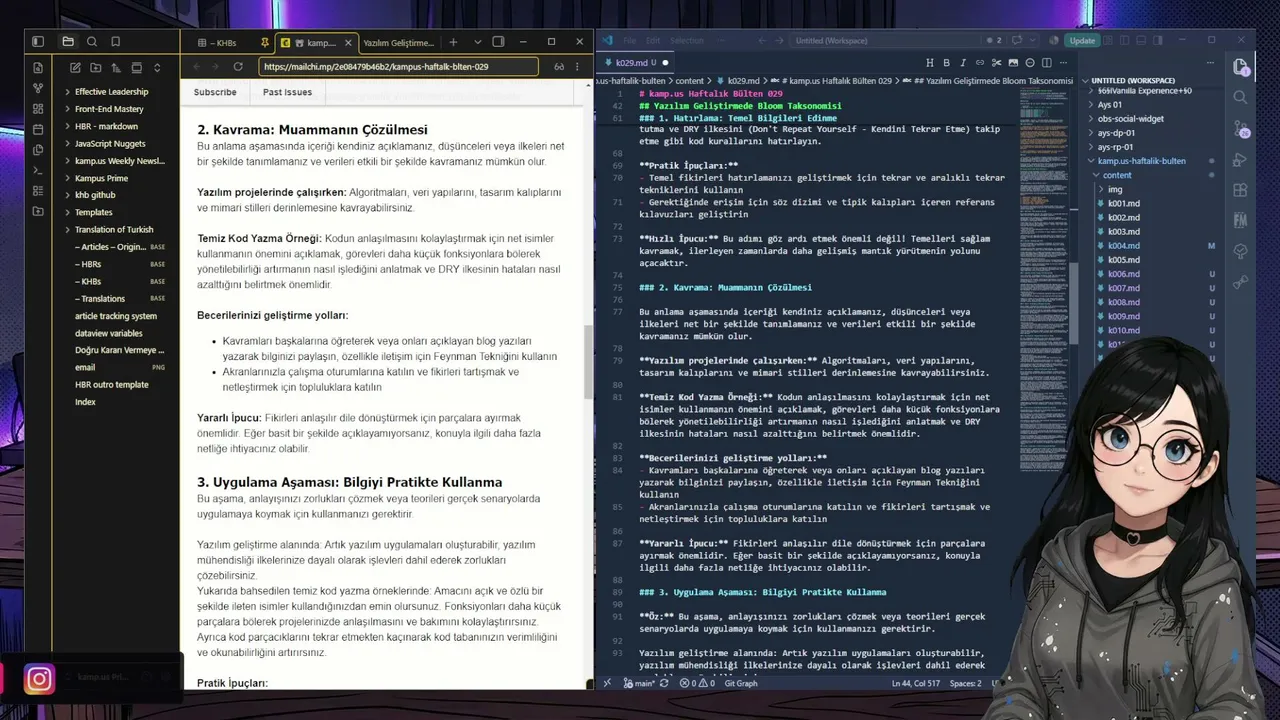Open k001.md in VS Code explorer
This screenshot has height=720, width=1280.
[x=1124, y=204]
